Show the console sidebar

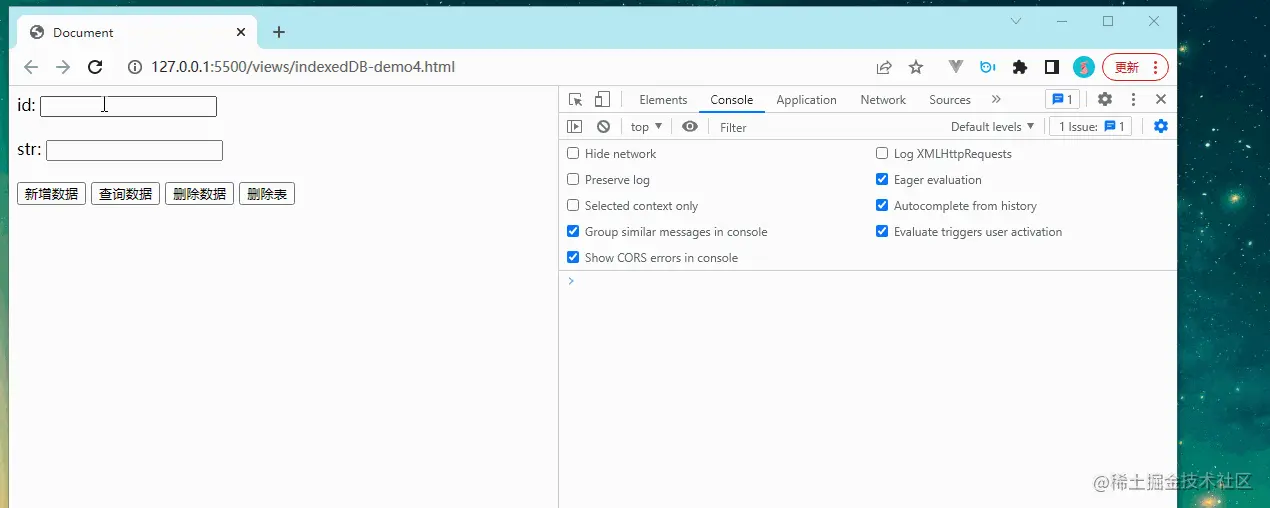pyautogui.click(x=574, y=127)
